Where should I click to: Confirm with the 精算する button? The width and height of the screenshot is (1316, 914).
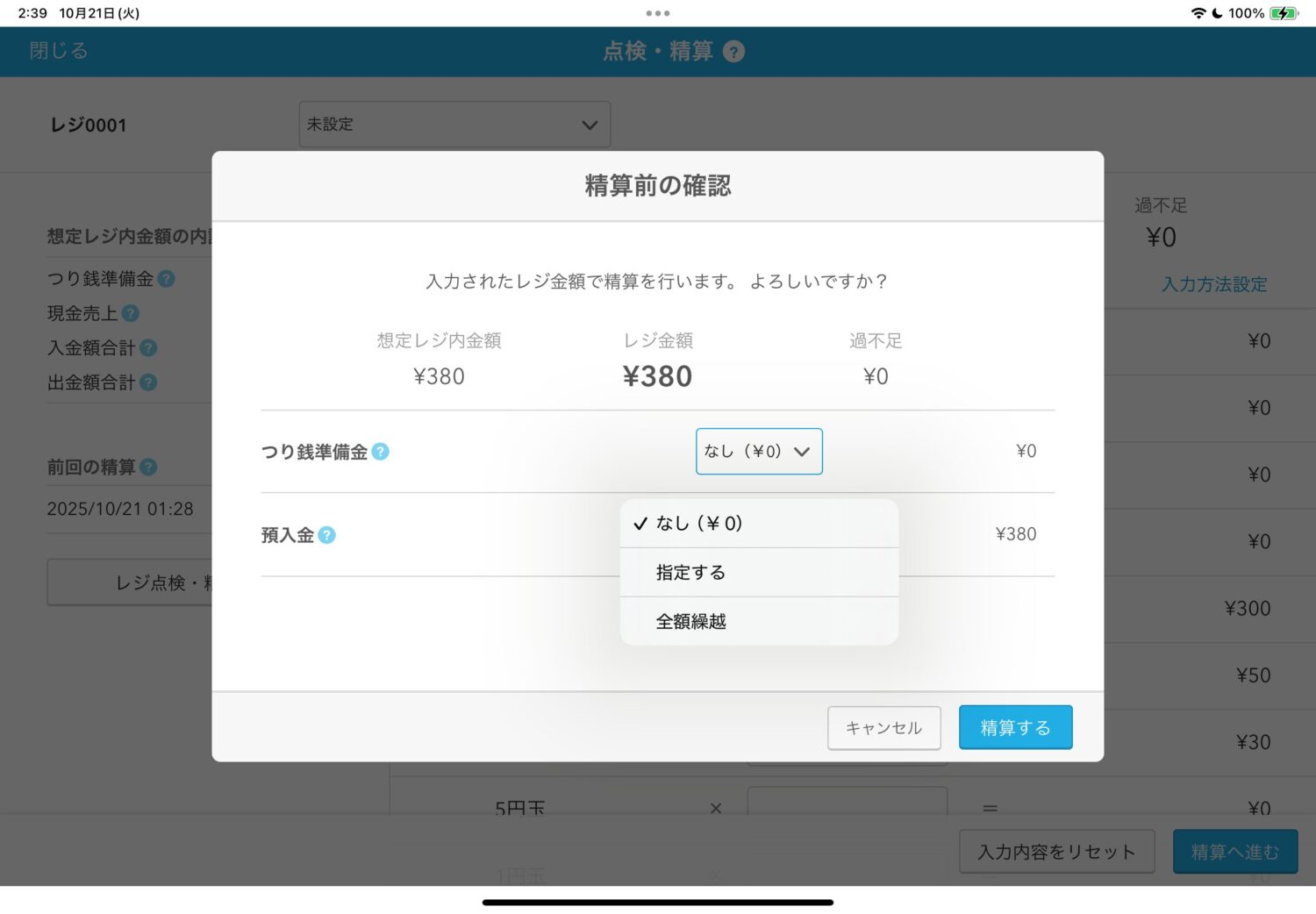point(1015,728)
